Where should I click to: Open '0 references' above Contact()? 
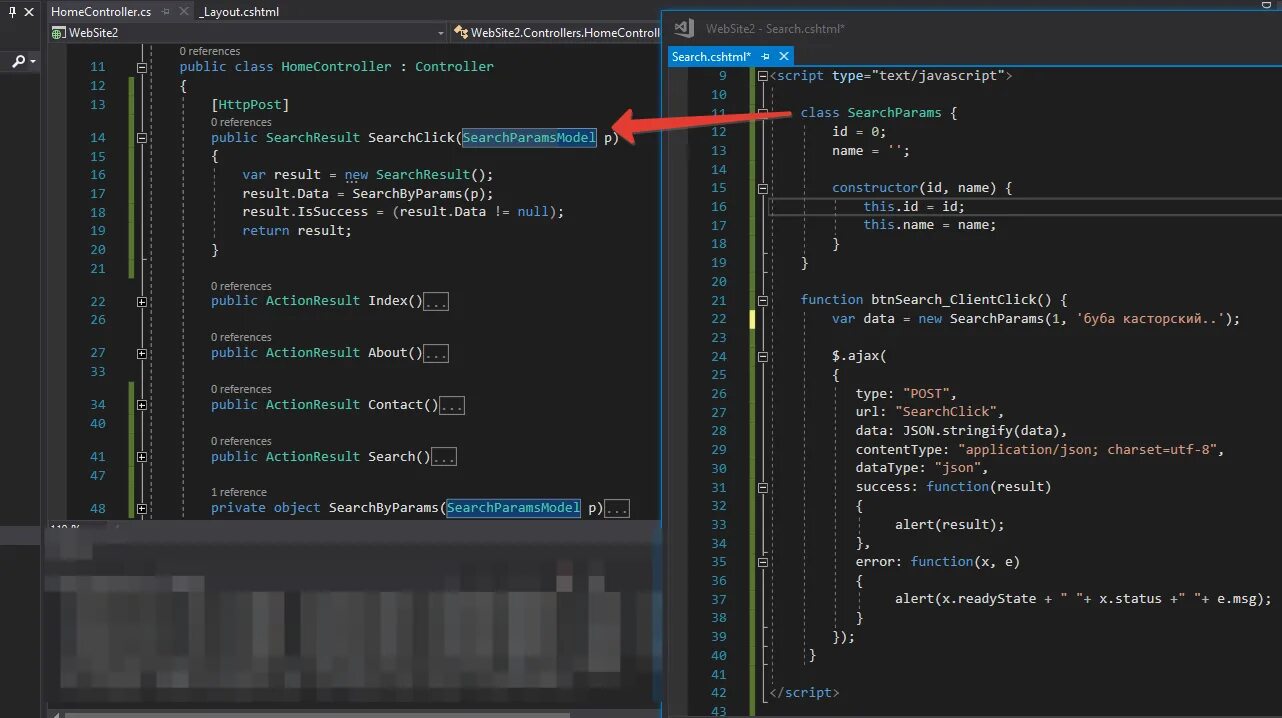(241, 389)
